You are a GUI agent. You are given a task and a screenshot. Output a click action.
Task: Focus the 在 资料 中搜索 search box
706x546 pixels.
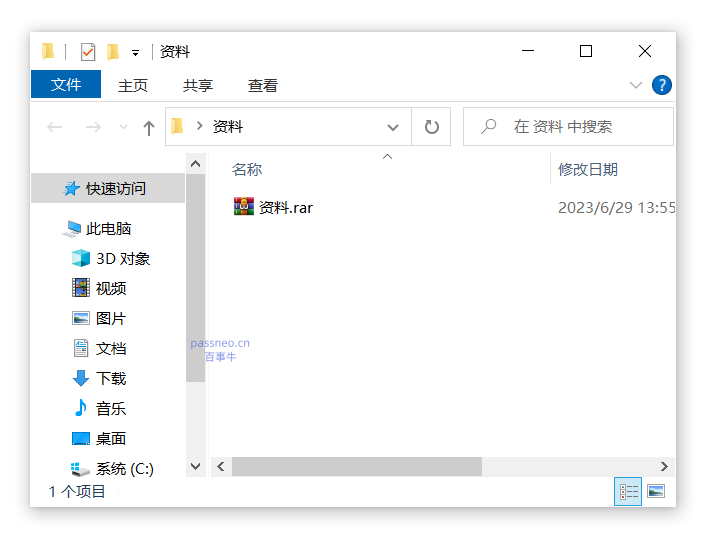568,126
